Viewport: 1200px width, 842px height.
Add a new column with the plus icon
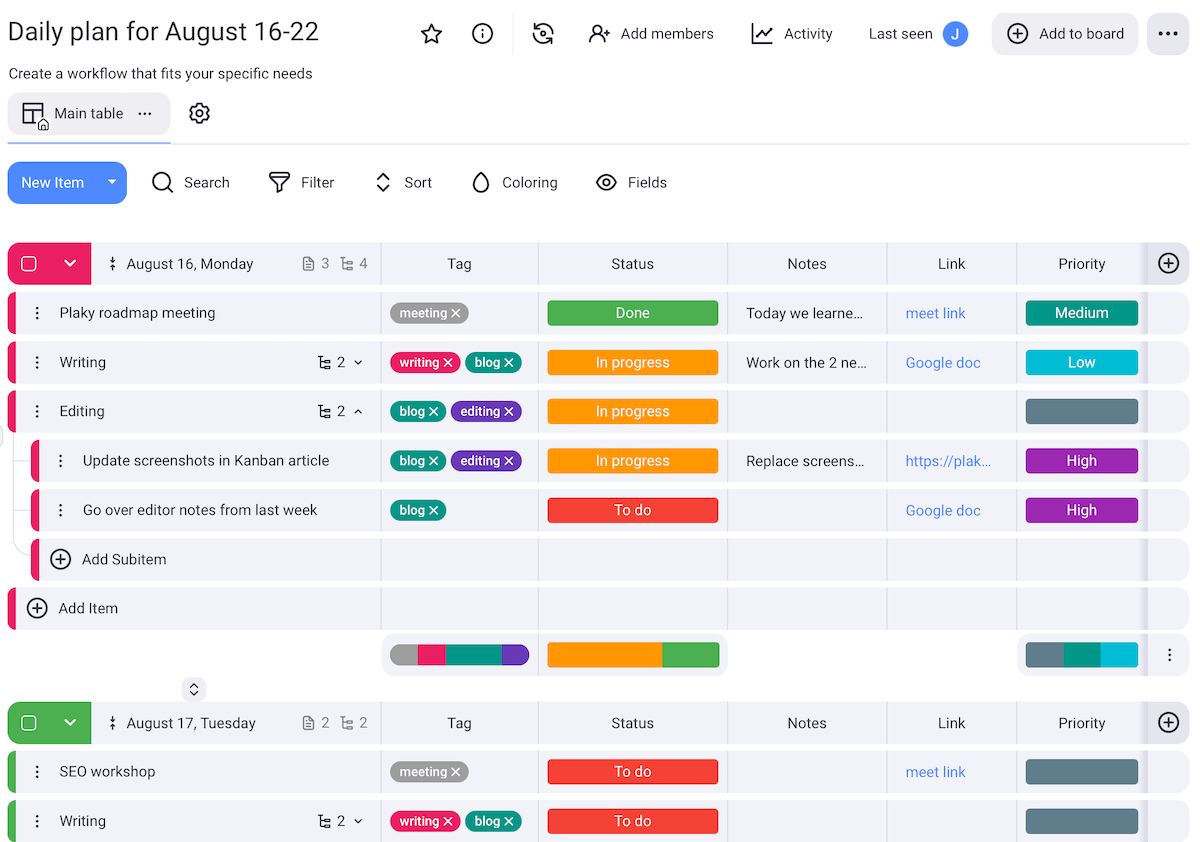(x=1168, y=263)
